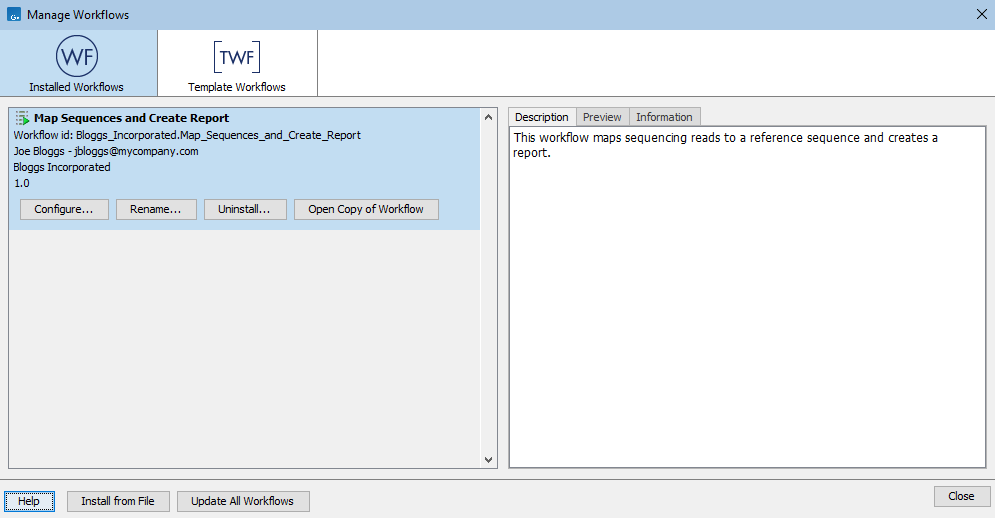Open the Preview tab
Image resolution: width=995 pixels, height=518 pixels.
coord(603,117)
